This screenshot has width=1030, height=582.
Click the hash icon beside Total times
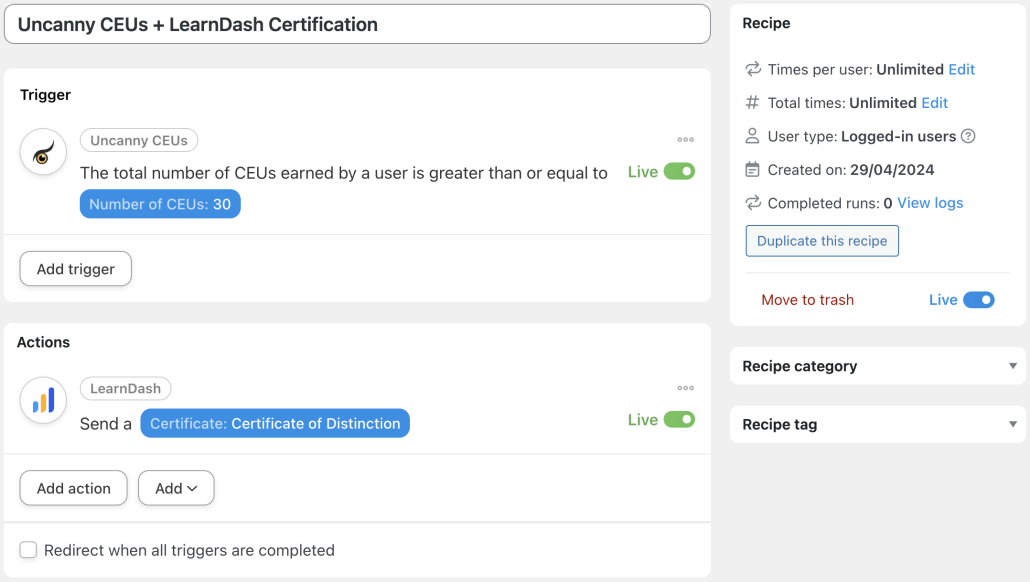(751, 102)
